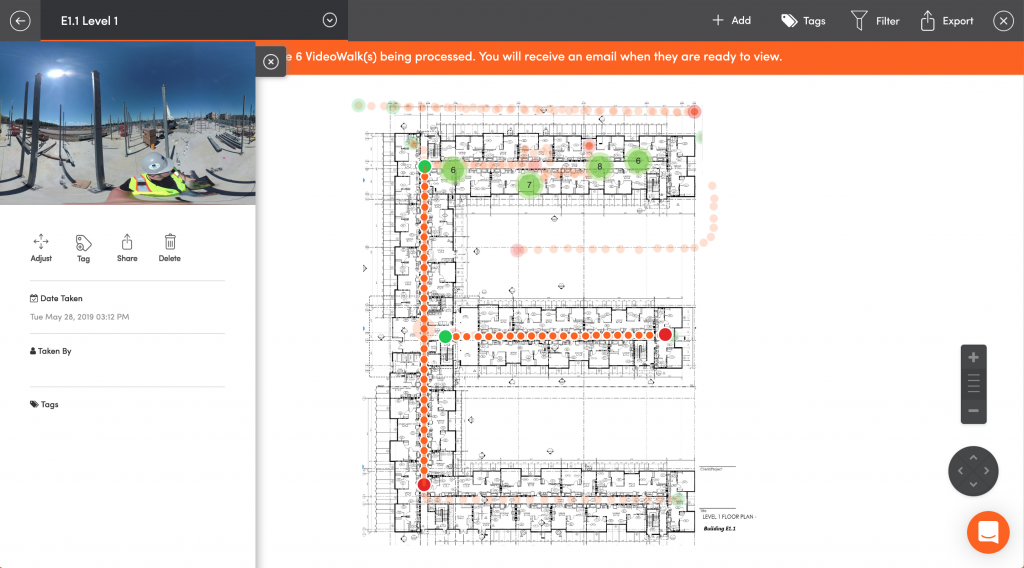Viewport: 1024px width, 568px height.
Task: Click the zoom level slider track
Action: (973, 384)
